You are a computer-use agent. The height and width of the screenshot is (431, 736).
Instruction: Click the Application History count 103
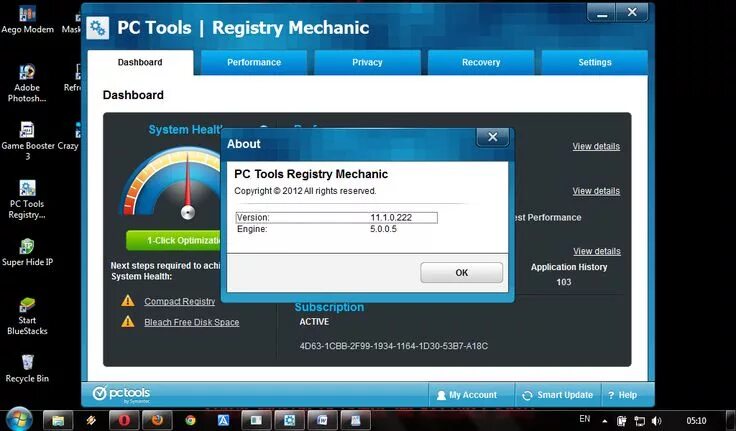pos(564,282)
